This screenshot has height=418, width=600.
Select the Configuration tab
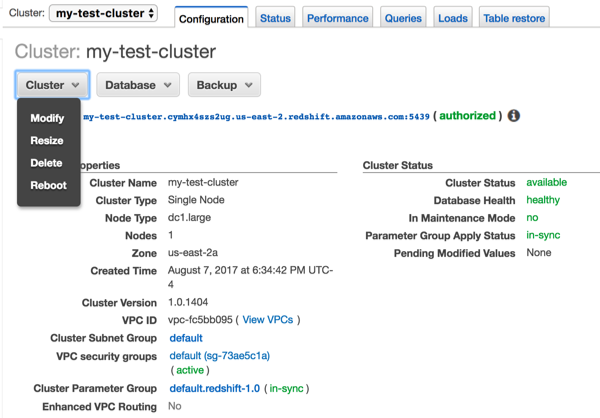(x=211, y=18)
